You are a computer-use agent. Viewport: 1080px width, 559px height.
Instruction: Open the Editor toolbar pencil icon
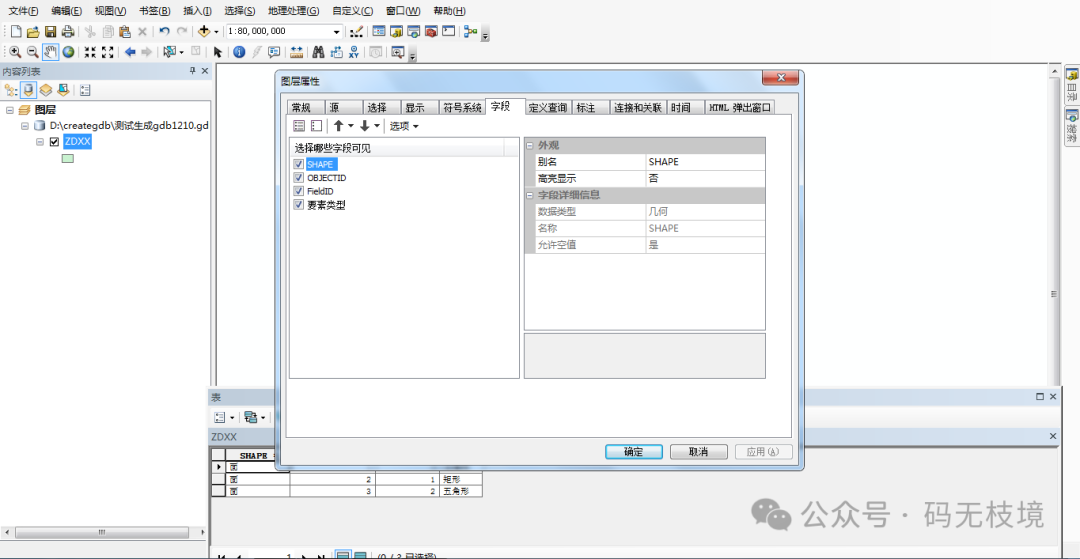(356, 32)
